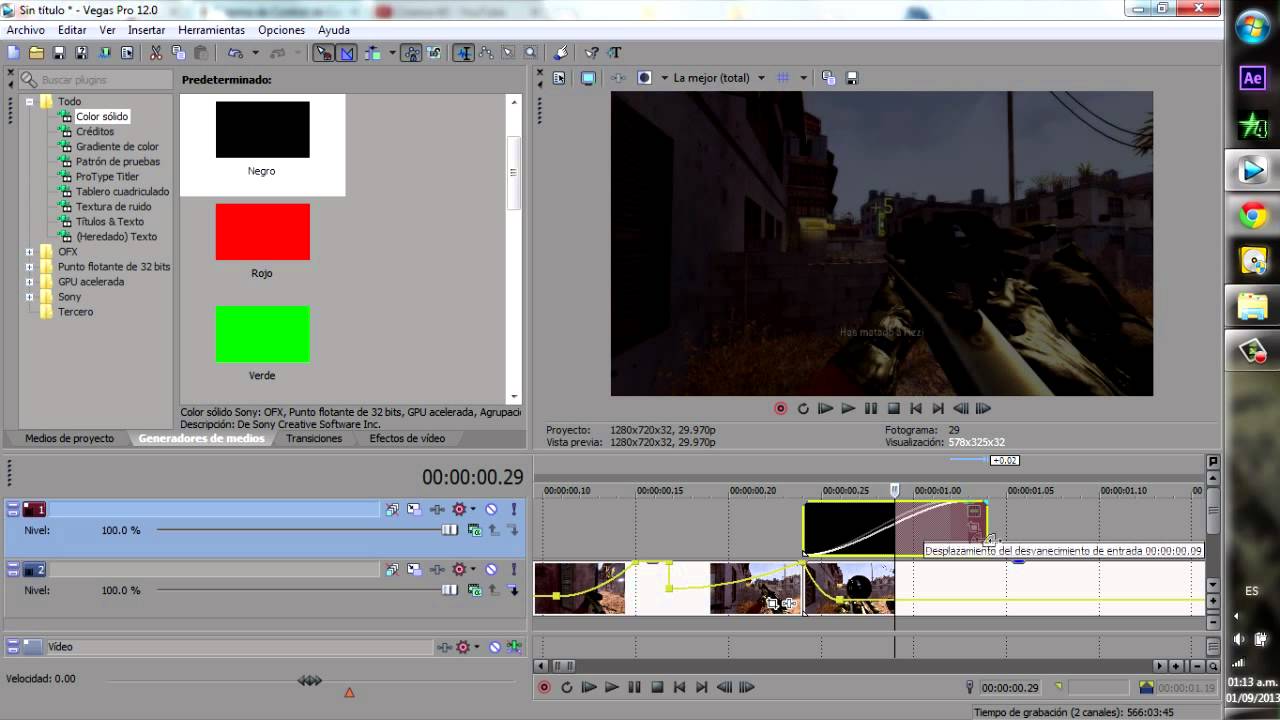This screenshot has height=720, width=1280.
Task: Select the Zoom magnifier tool
Action: (x=530, y=53)
